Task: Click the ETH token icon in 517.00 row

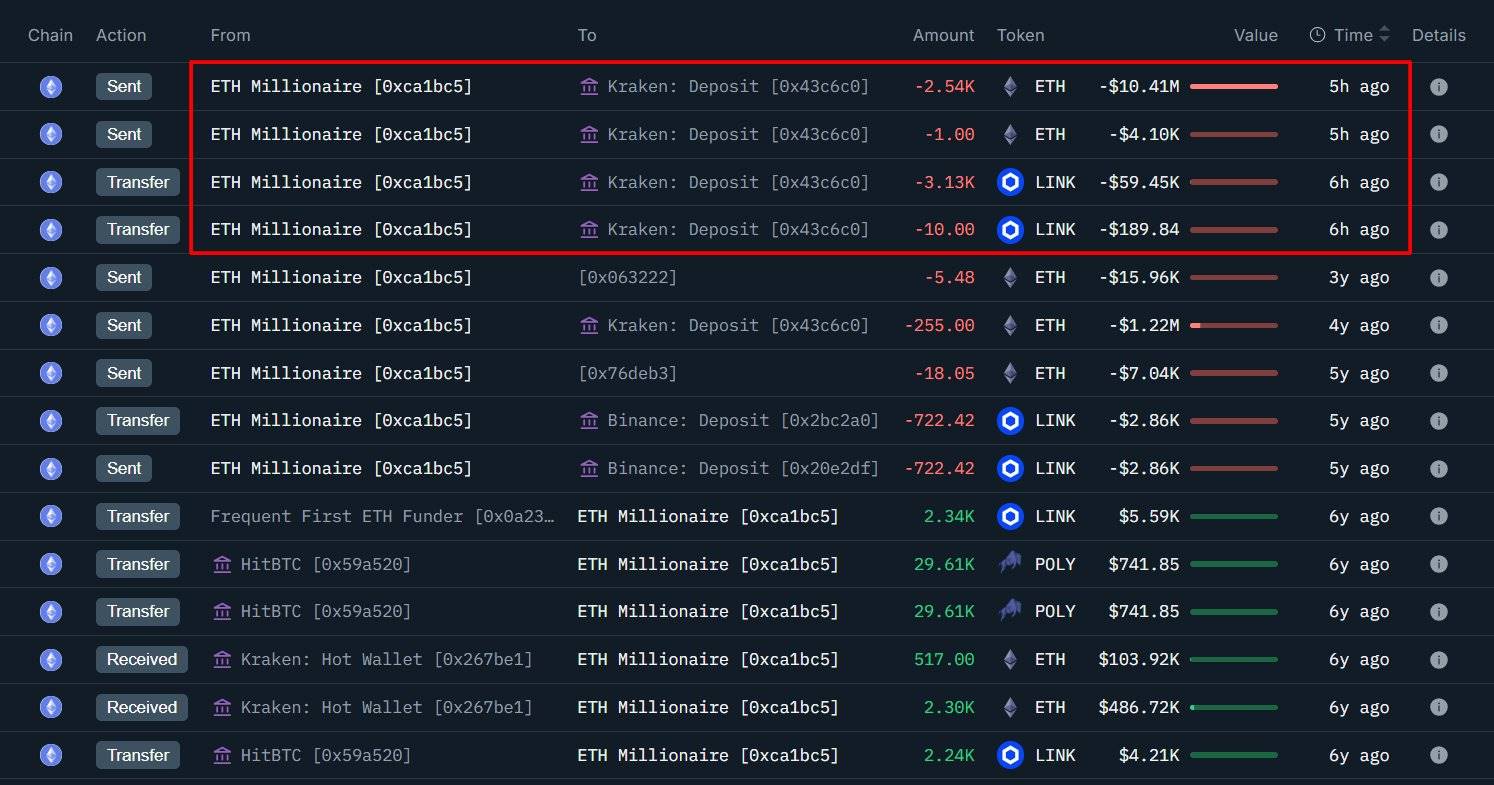Action: (x=1010, y=659)
